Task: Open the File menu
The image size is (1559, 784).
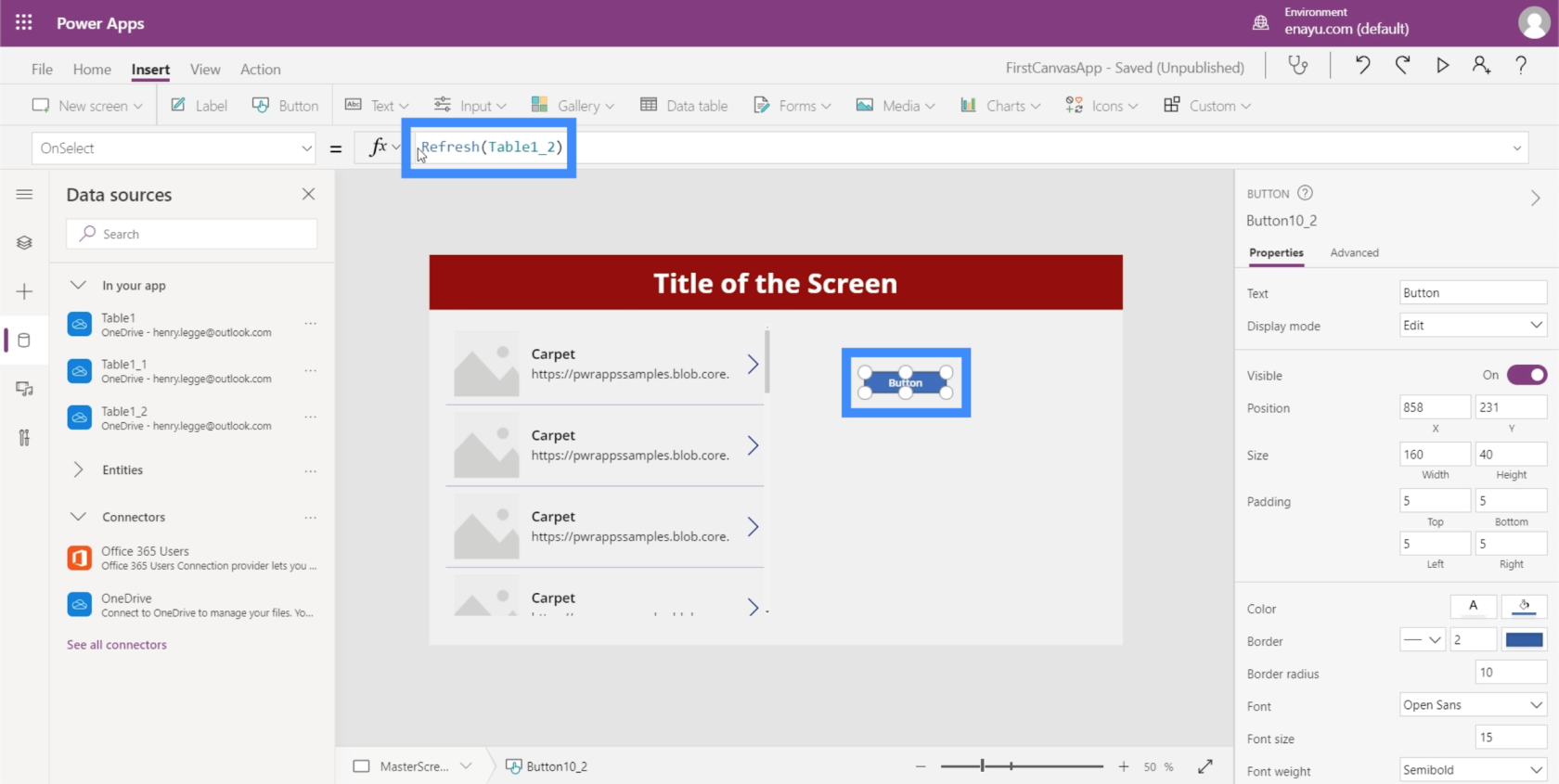Action: (42, 69)
